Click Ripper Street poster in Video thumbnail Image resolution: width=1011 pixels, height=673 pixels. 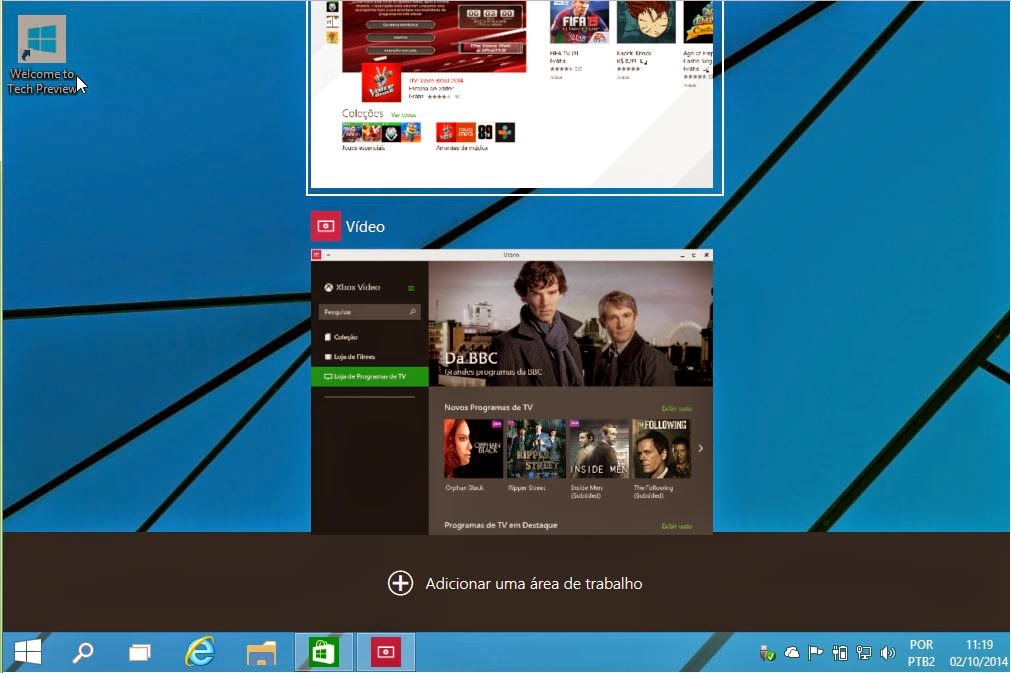click(535, 449)
